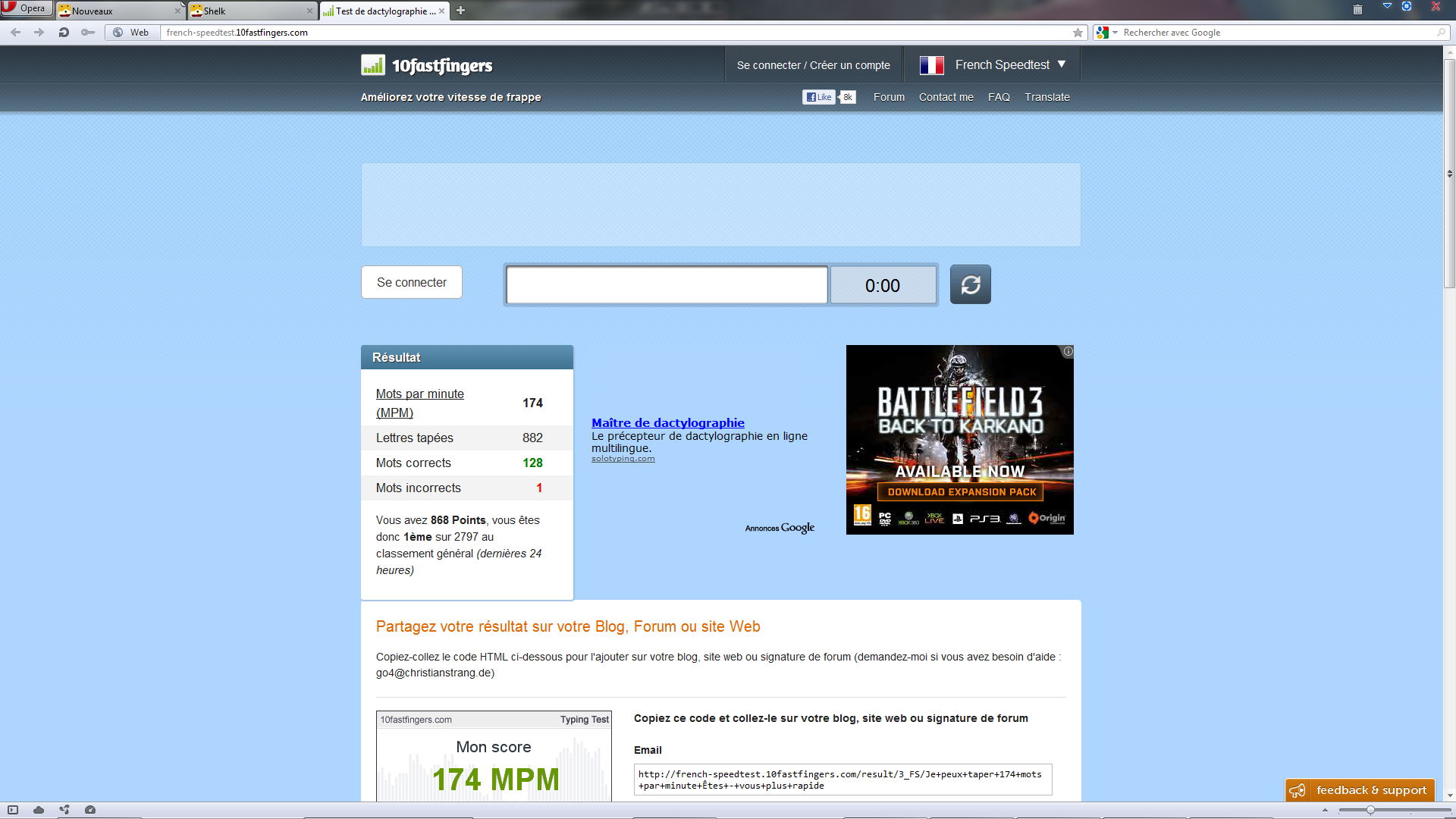The width and height of the screenshot is (1456, 819).
Task: Open the Maître de dactylographie ad link
Action: pyautogui.click(x=668, y=422)
